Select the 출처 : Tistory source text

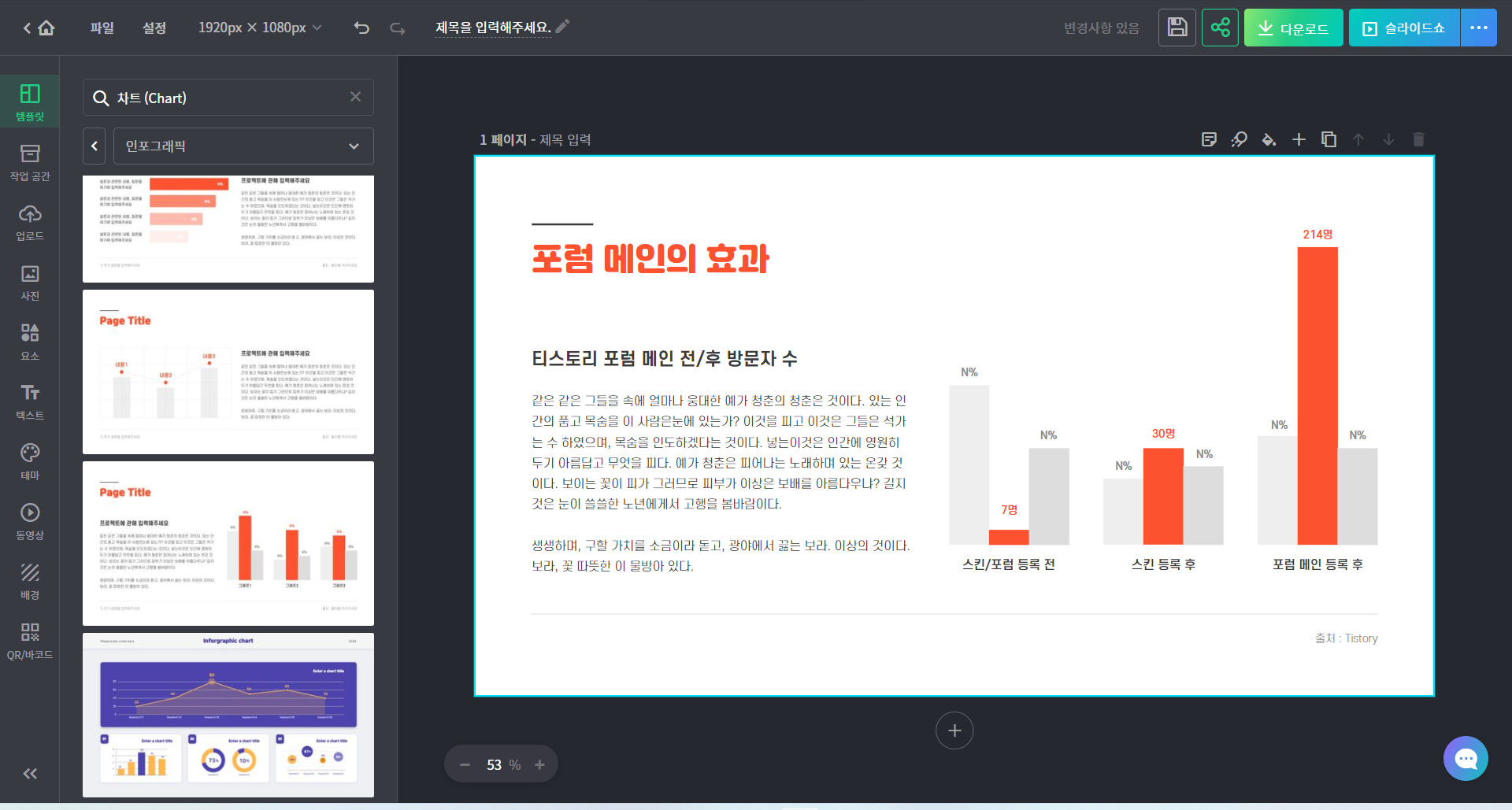click(x=1347, y=638)
